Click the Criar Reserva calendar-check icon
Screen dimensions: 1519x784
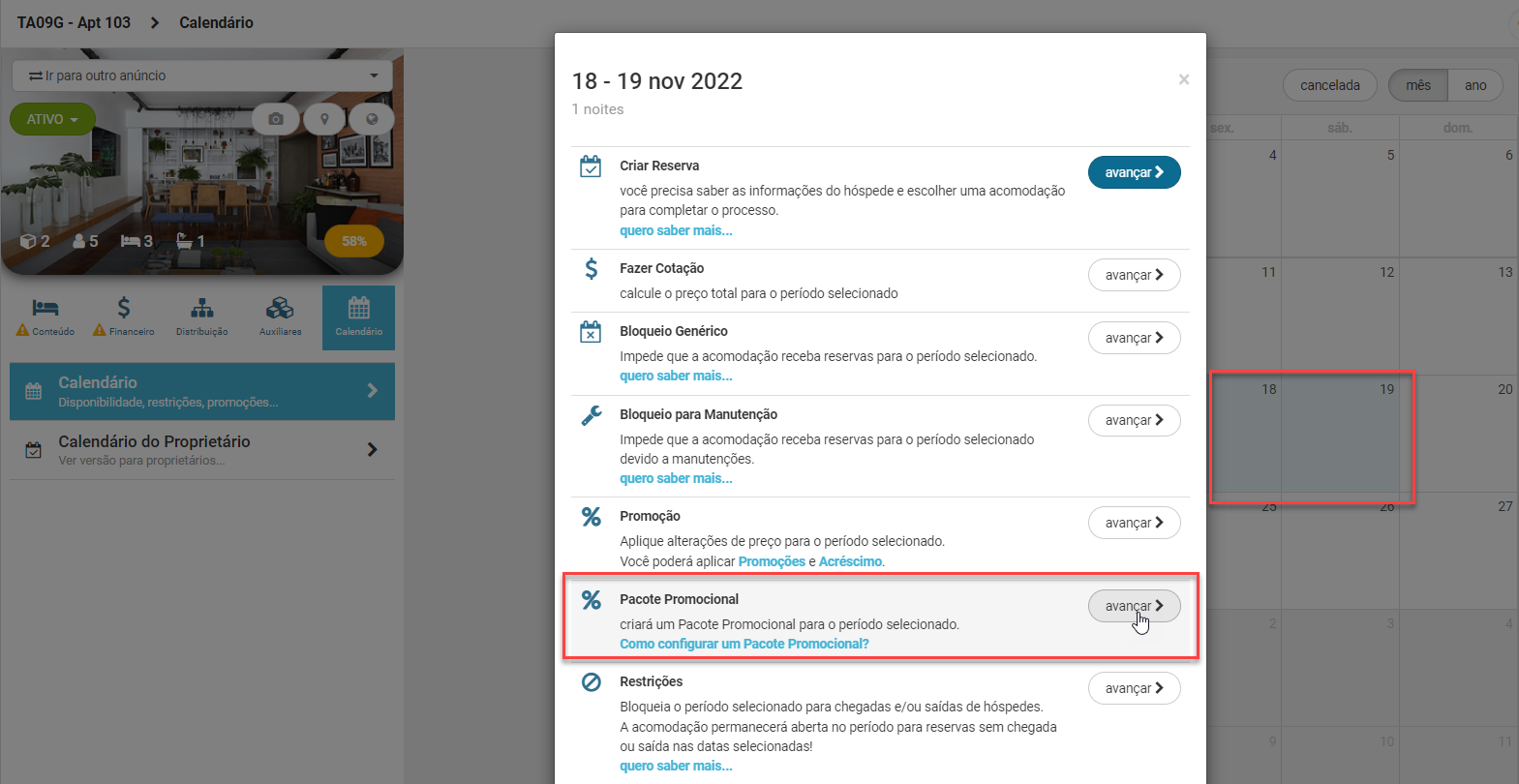(x=591, y=166)
